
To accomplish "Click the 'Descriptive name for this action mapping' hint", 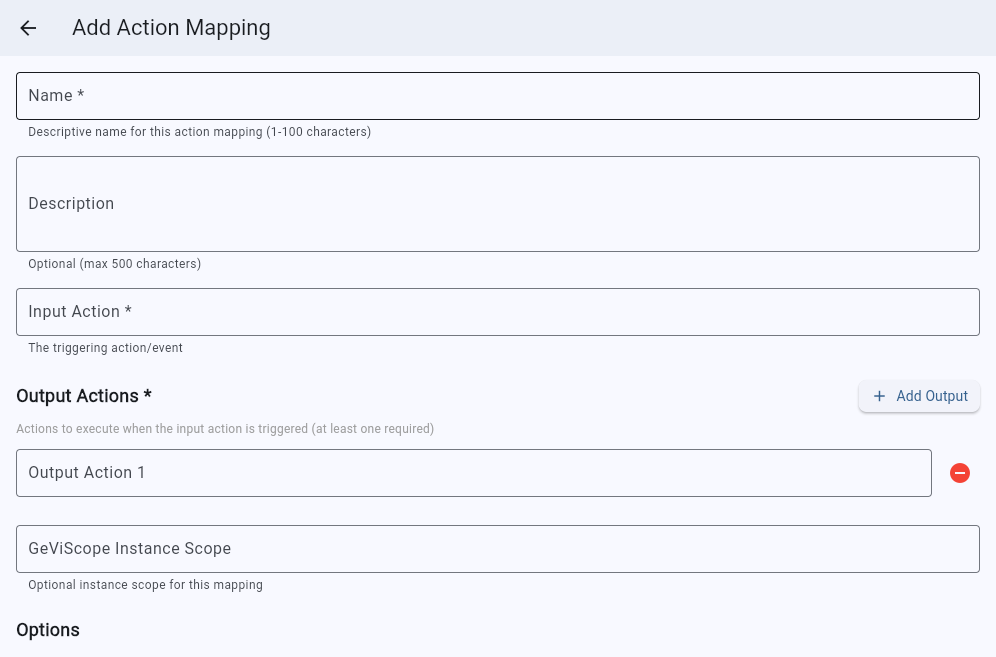I will coord(199,132).
